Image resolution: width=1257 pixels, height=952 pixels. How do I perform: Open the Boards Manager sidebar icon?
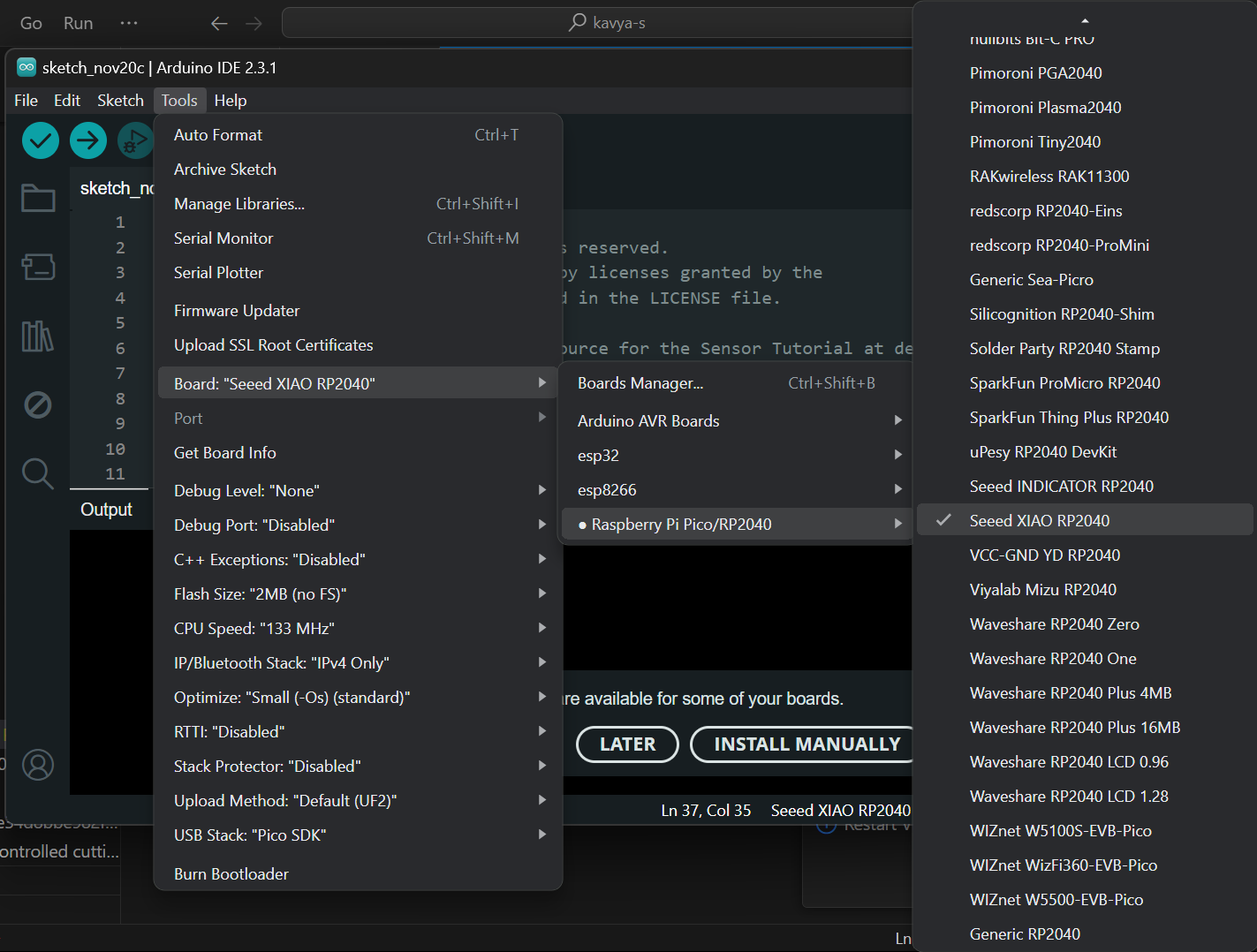point(38,267)
